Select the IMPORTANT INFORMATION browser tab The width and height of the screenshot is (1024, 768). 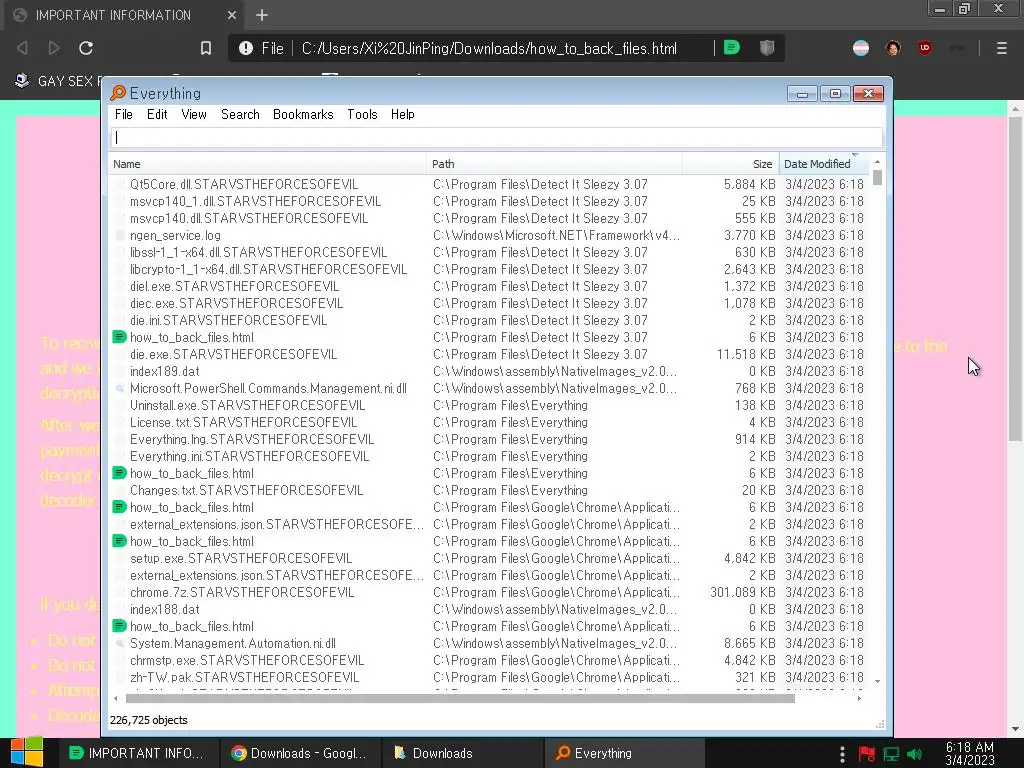point(124,15)
